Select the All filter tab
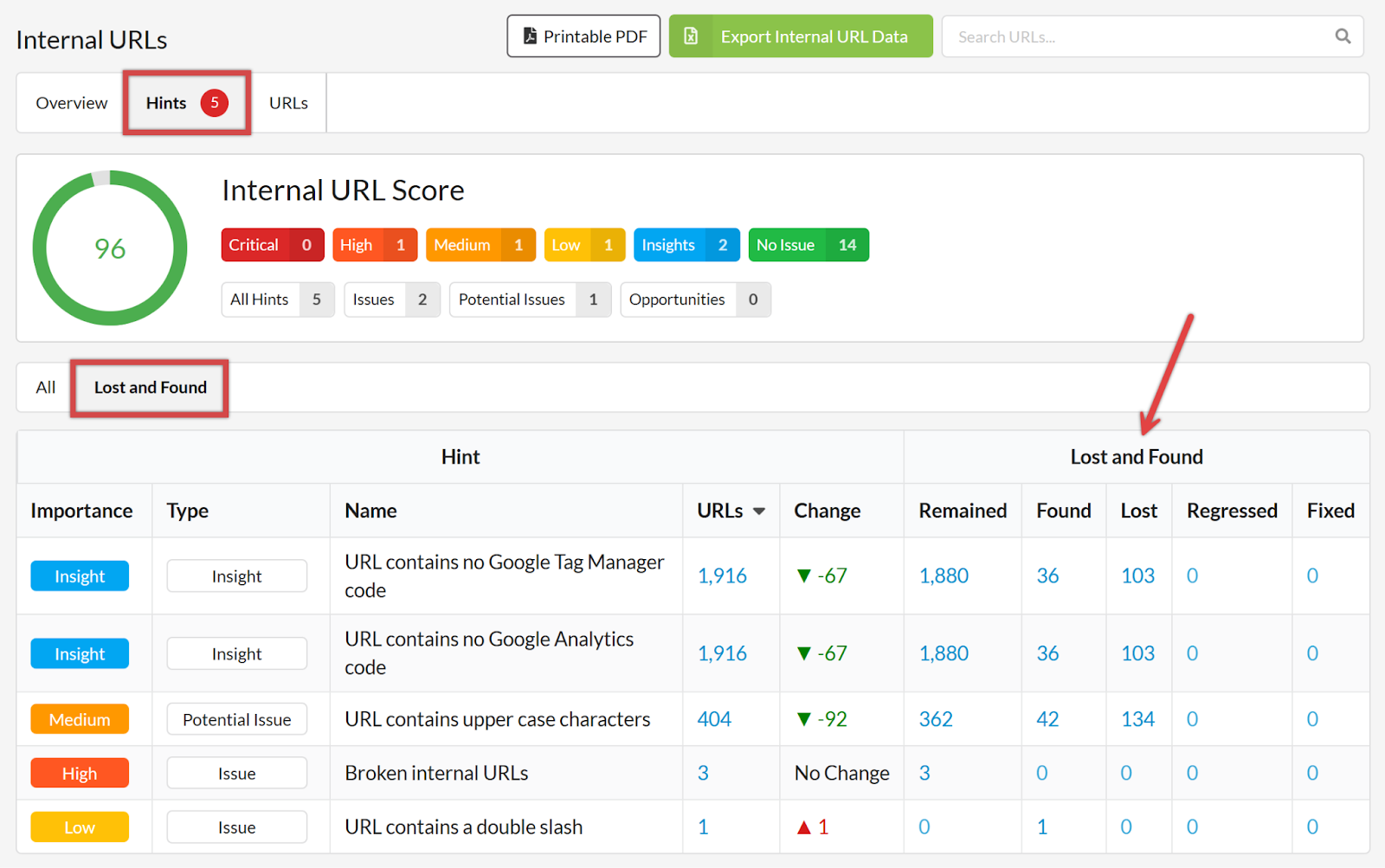1385x868 pixels. pos(45,388)
